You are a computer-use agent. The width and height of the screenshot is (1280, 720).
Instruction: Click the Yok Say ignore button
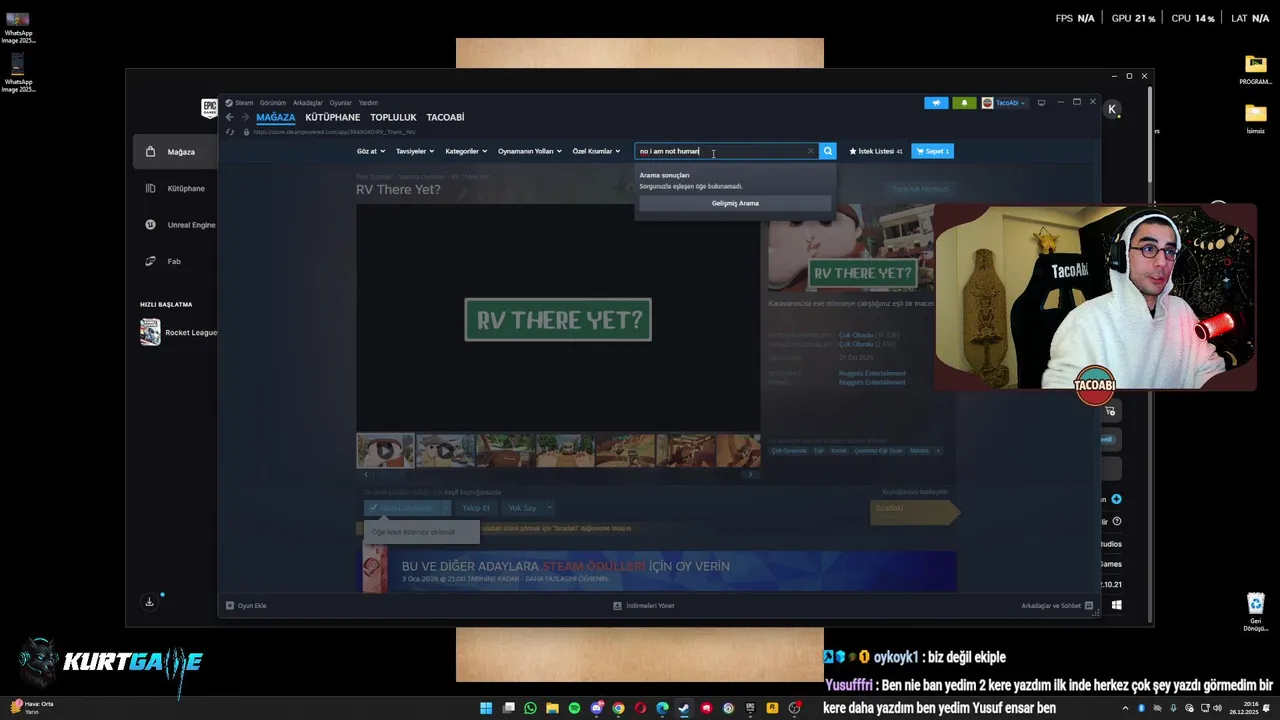pos(522,508)
